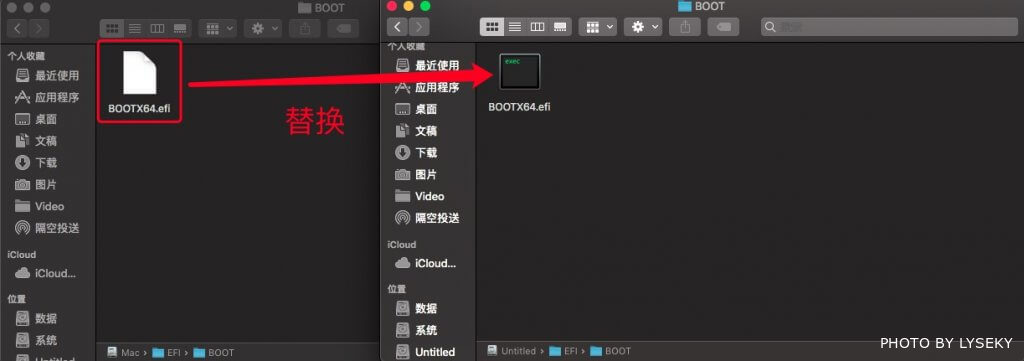Switch right window to column view
This screenshot has height=361, width=1024.
pyautogui.click(x=537, y=27)
